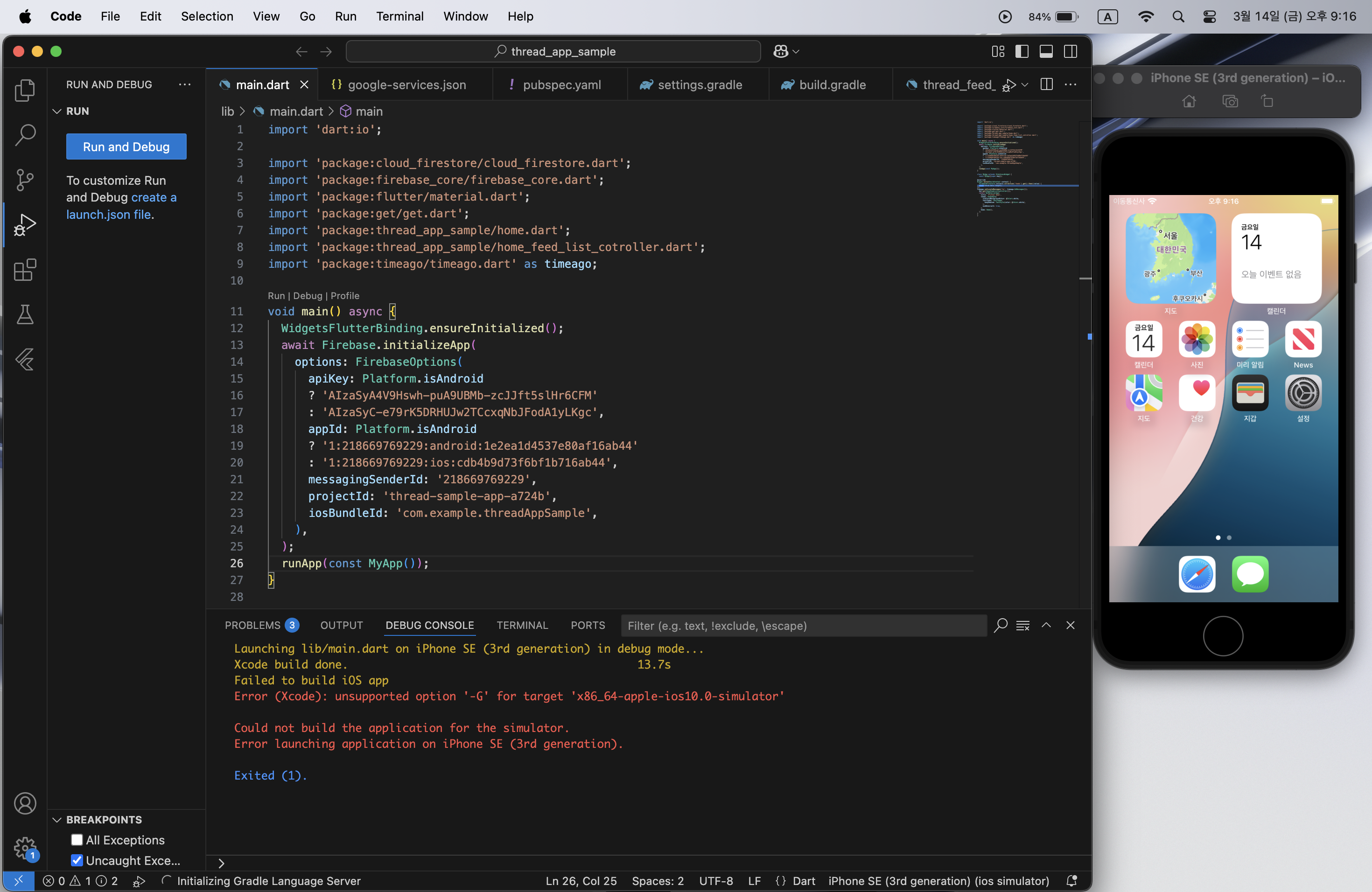The height and width of the screenshot is (892, 1372).
Task: Click the Run and Debug button
Action: click(x=126, y=146)
